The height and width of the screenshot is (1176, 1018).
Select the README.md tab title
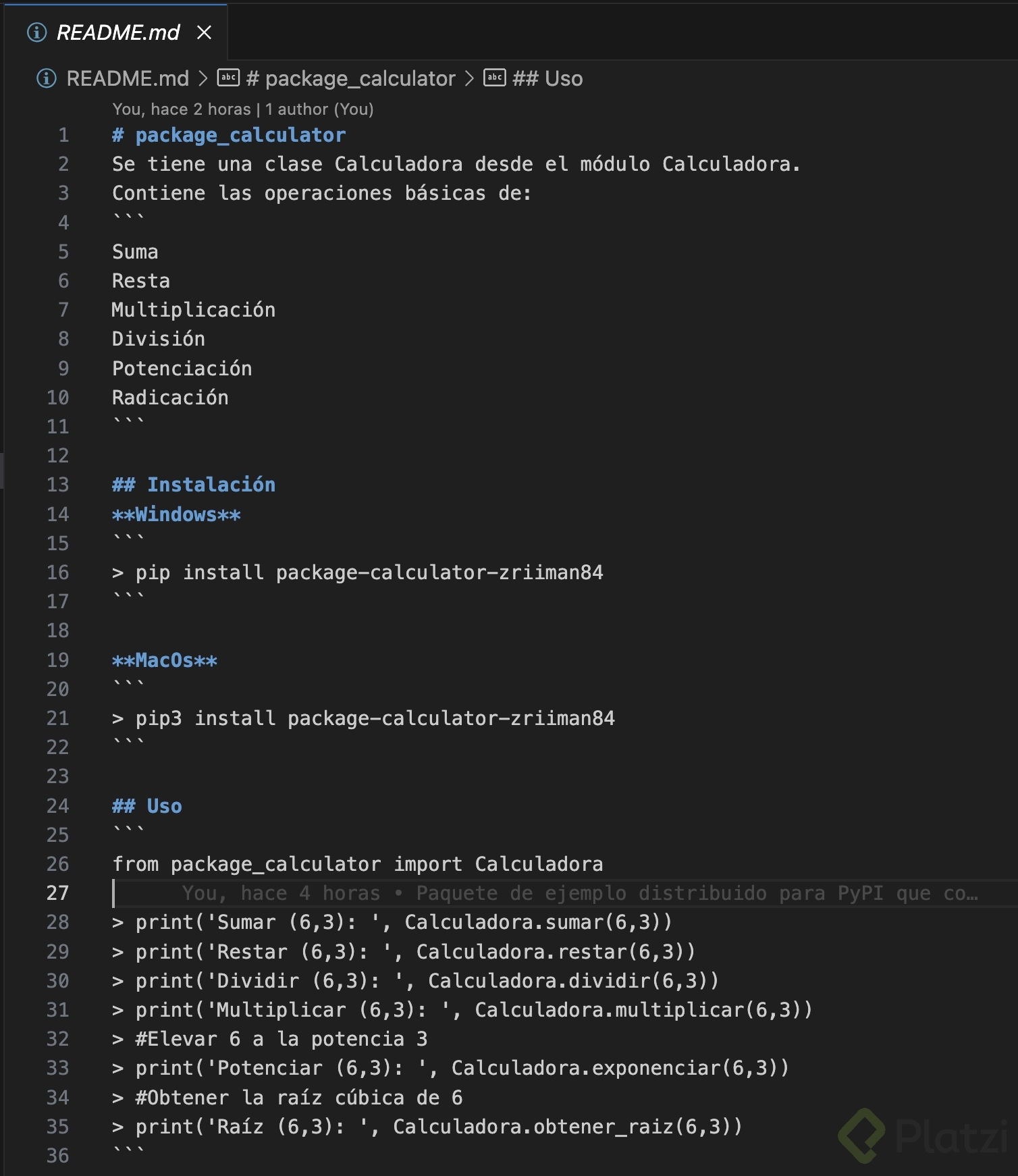pos(118,32)
